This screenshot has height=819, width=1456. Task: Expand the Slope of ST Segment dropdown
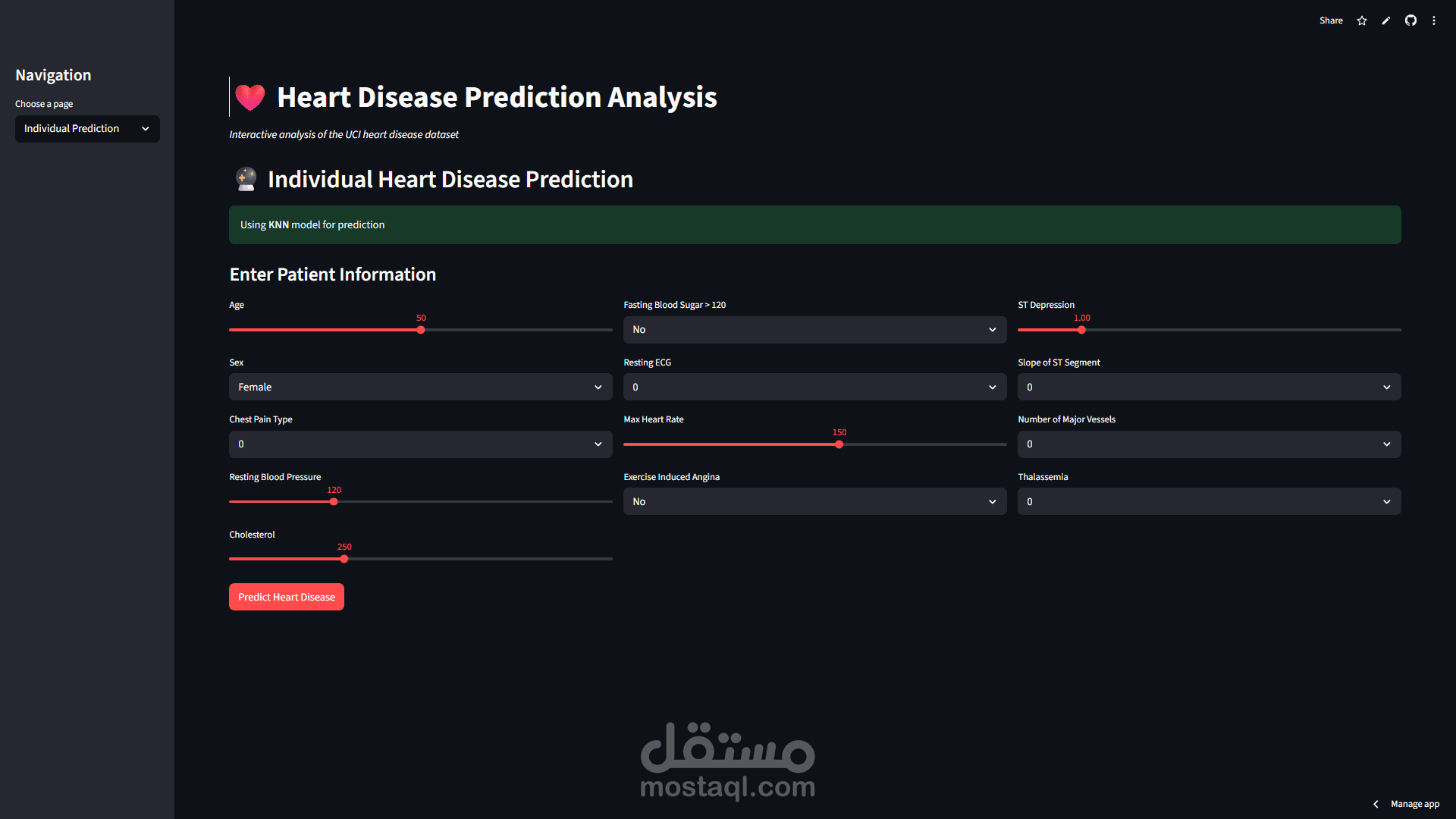pos(1209,387)
